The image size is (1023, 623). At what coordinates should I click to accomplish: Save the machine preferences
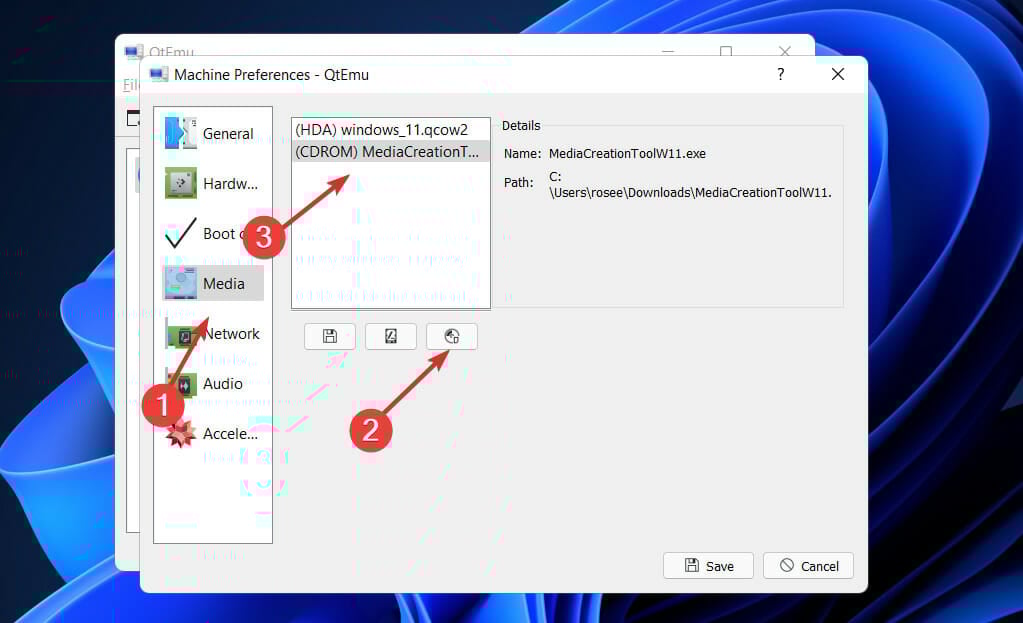[x=708, y=566]
